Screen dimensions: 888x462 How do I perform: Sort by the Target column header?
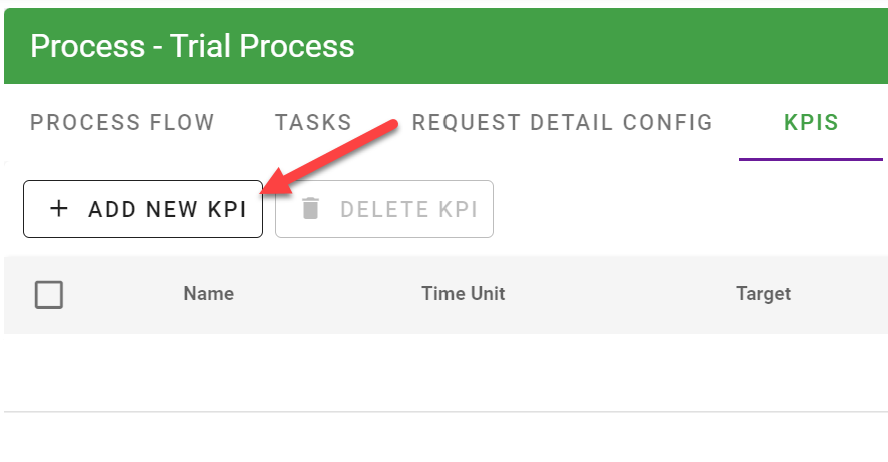click(x=763, y=294)
